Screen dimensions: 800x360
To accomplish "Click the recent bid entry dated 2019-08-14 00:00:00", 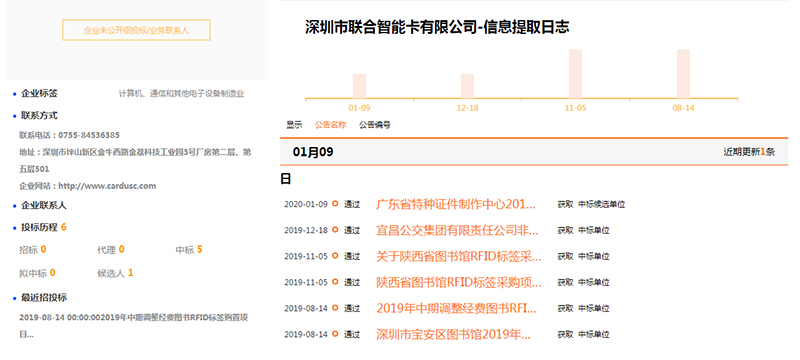I will (134, 326).
